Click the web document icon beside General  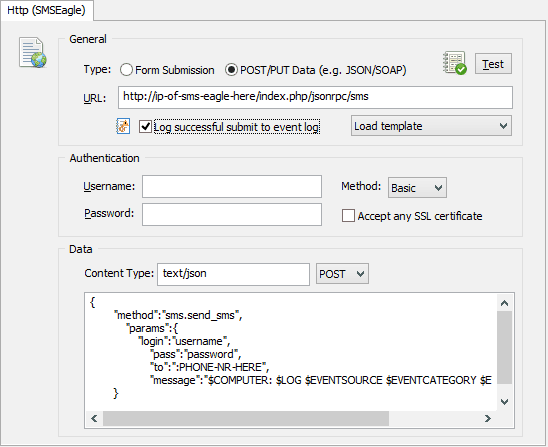[x=33, y=52]
